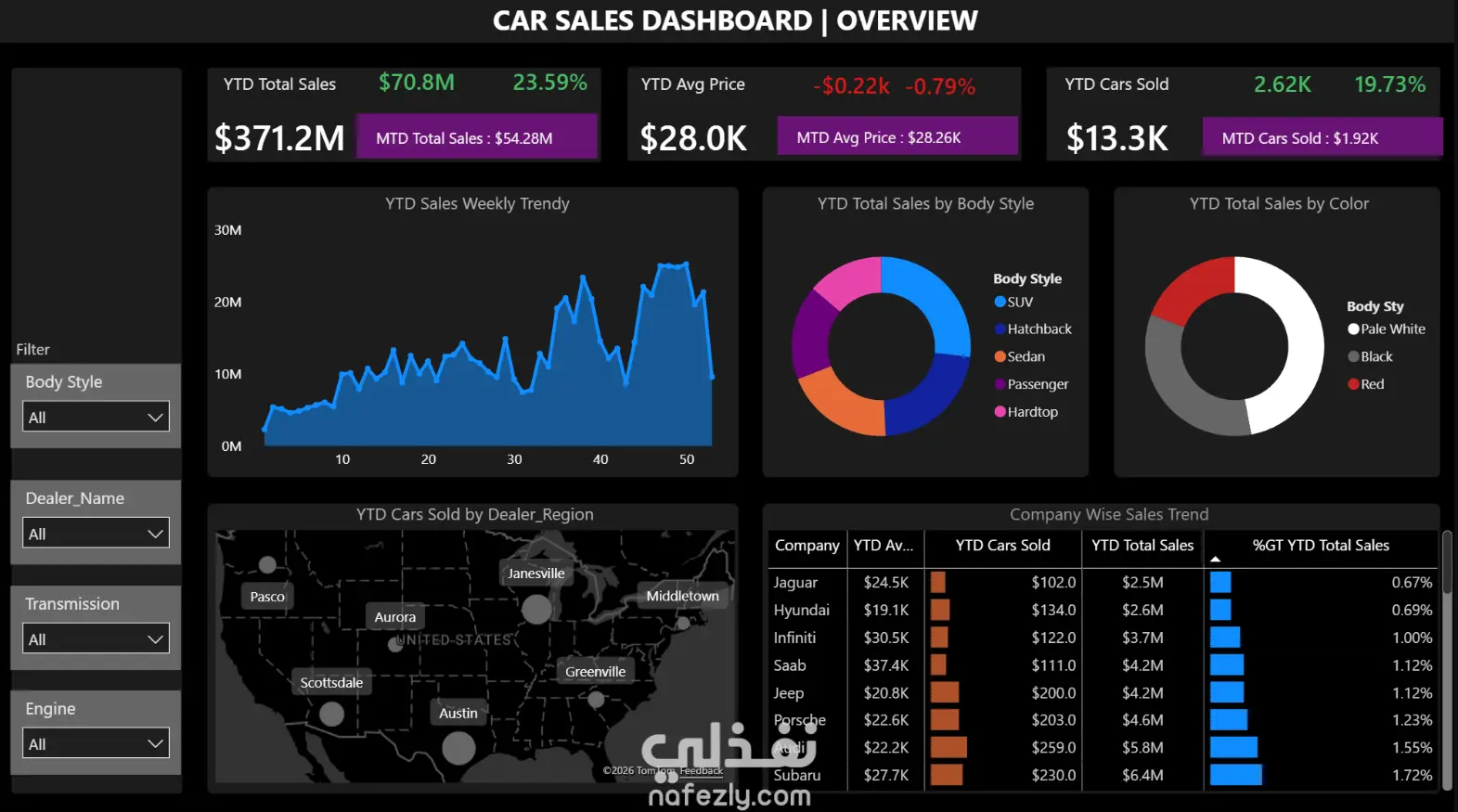Click the MTD Avg Price : $28.26K box
Viewport: 1458px width, 812px height.
(x=897, y=138)
